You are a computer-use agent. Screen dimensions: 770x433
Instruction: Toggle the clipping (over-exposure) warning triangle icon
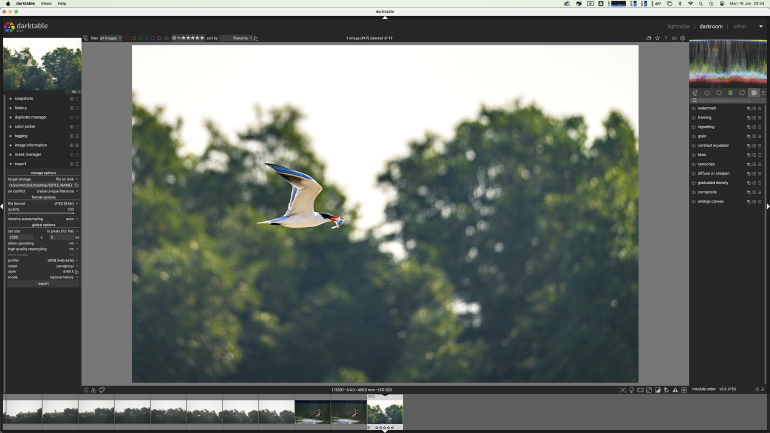click(x=675, y=390)
